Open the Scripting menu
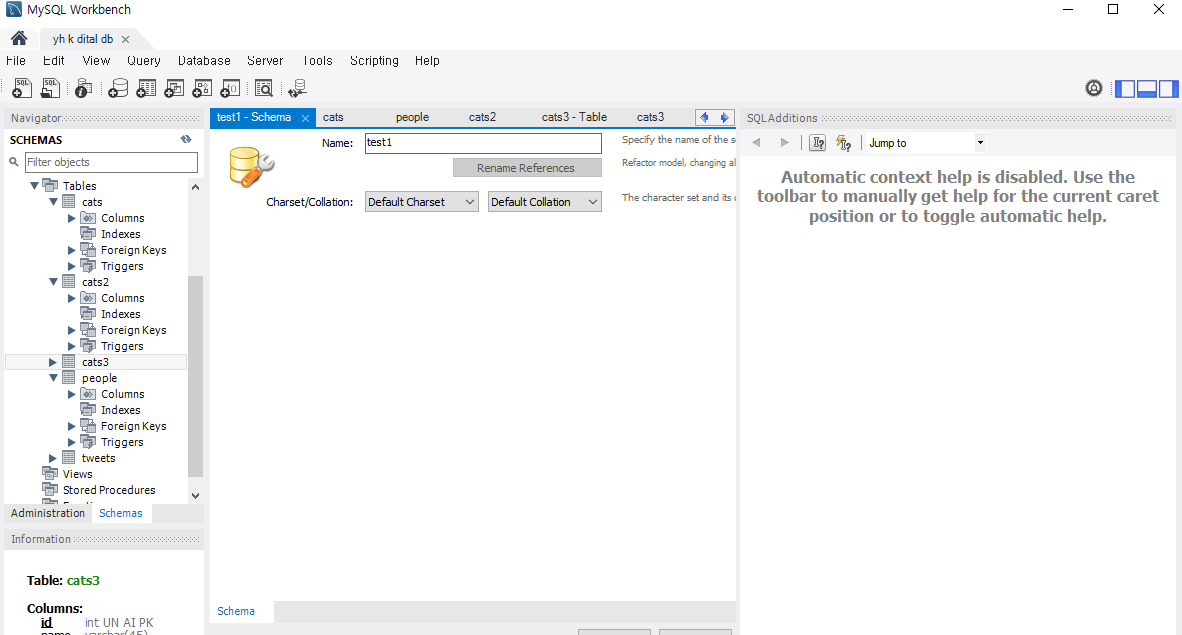Screen dimensions: 1182x635 (x=374, y=60)
